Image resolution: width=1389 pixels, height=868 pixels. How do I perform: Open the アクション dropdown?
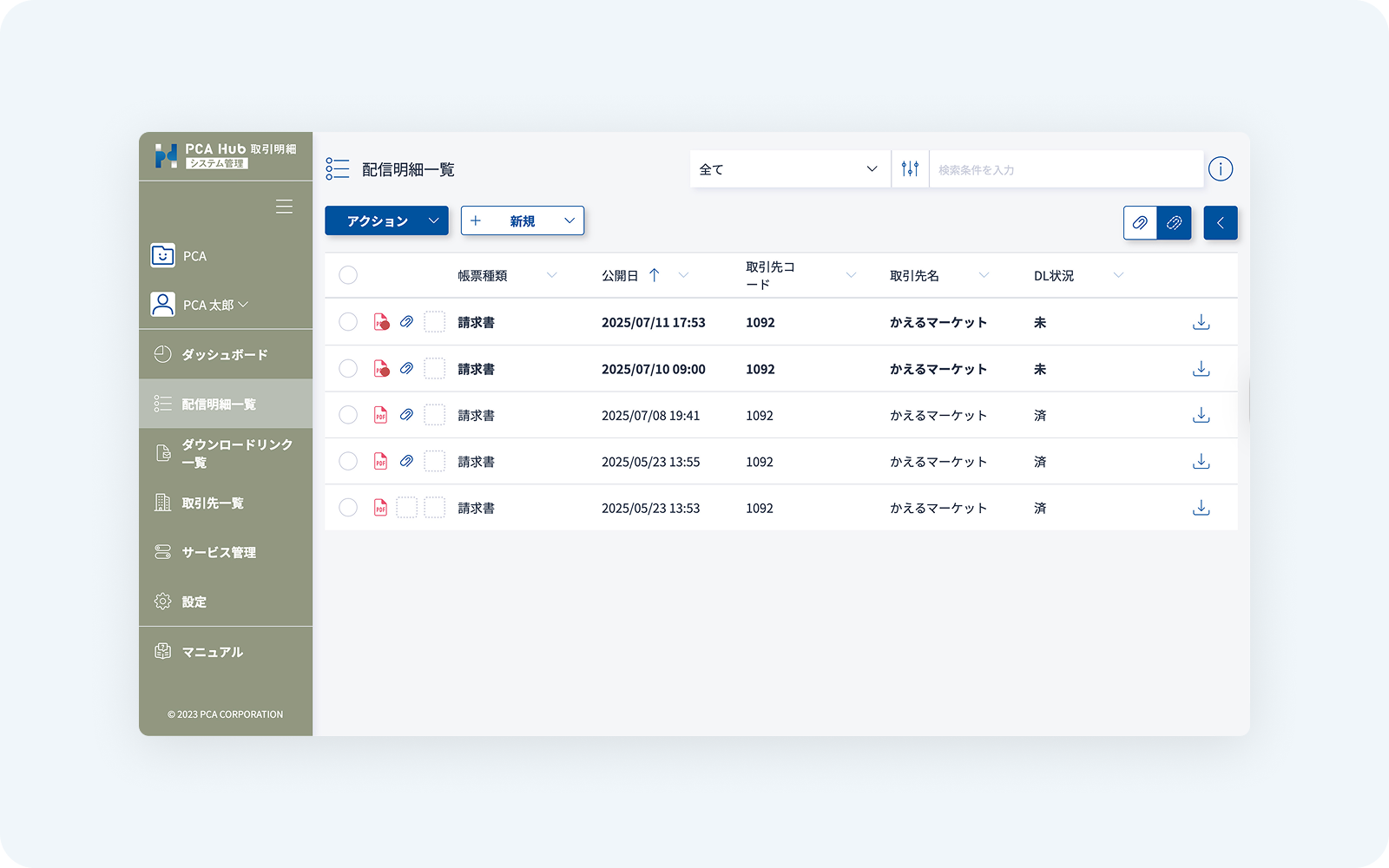tap(386, 221)
